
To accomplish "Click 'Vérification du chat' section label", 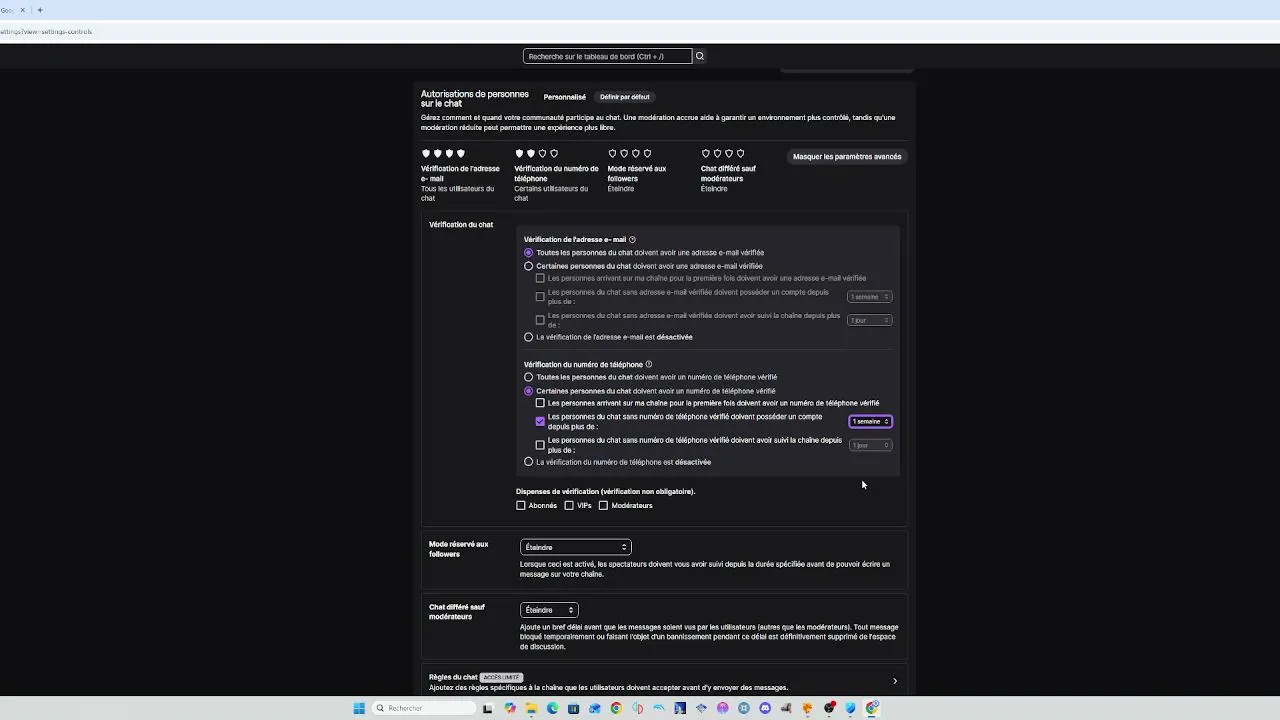I will (x=461, y=225).
